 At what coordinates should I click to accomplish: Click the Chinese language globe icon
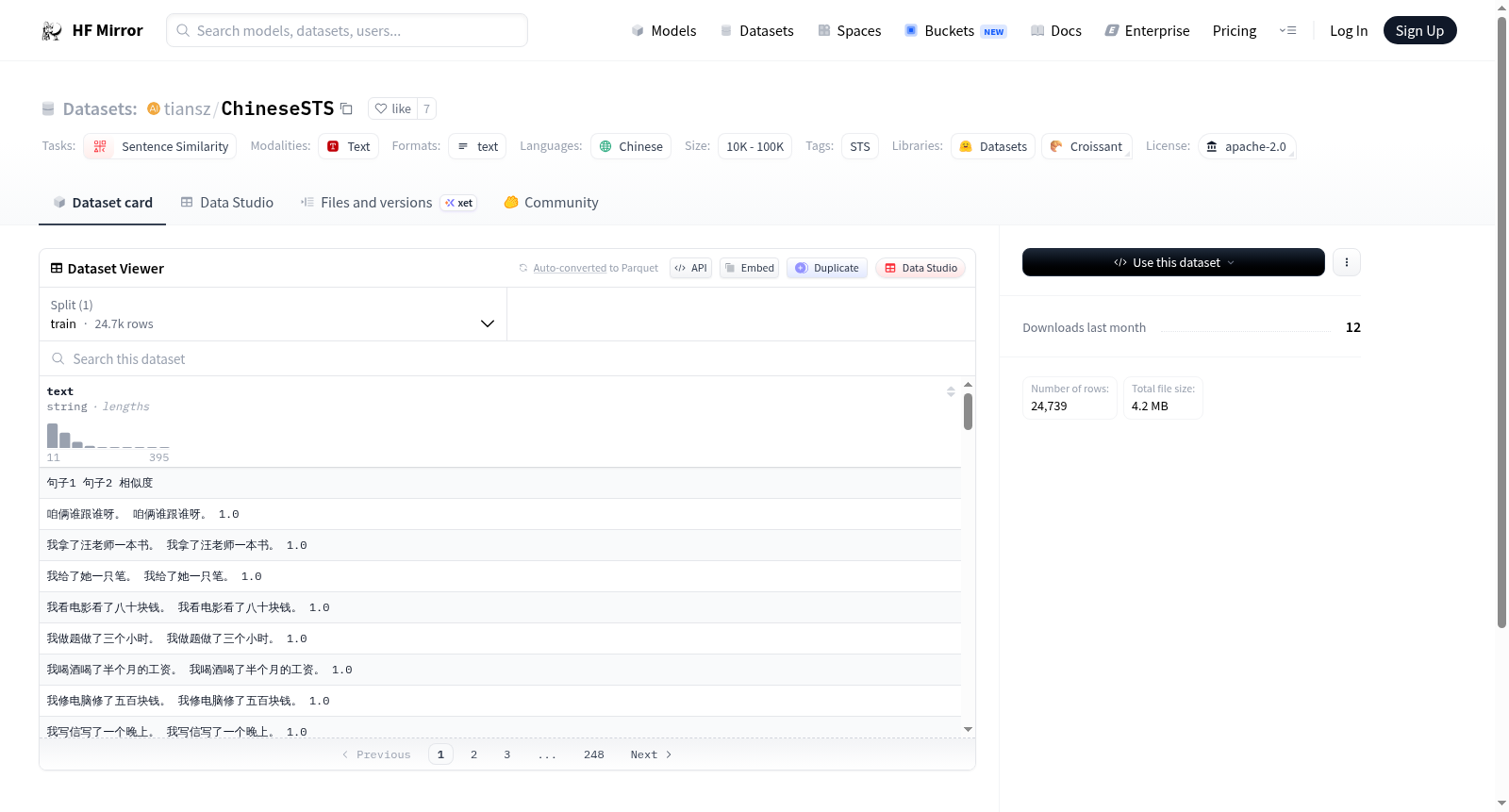point(605,146)
